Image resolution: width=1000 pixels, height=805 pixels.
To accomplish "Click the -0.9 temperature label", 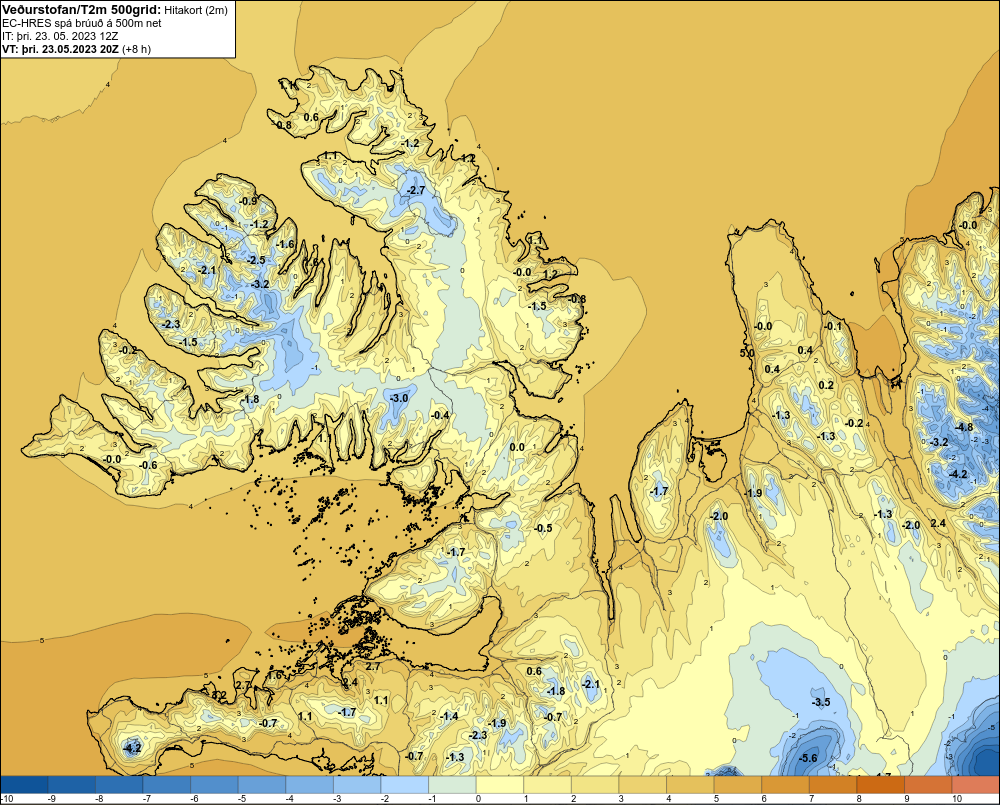I will point(247,202).
